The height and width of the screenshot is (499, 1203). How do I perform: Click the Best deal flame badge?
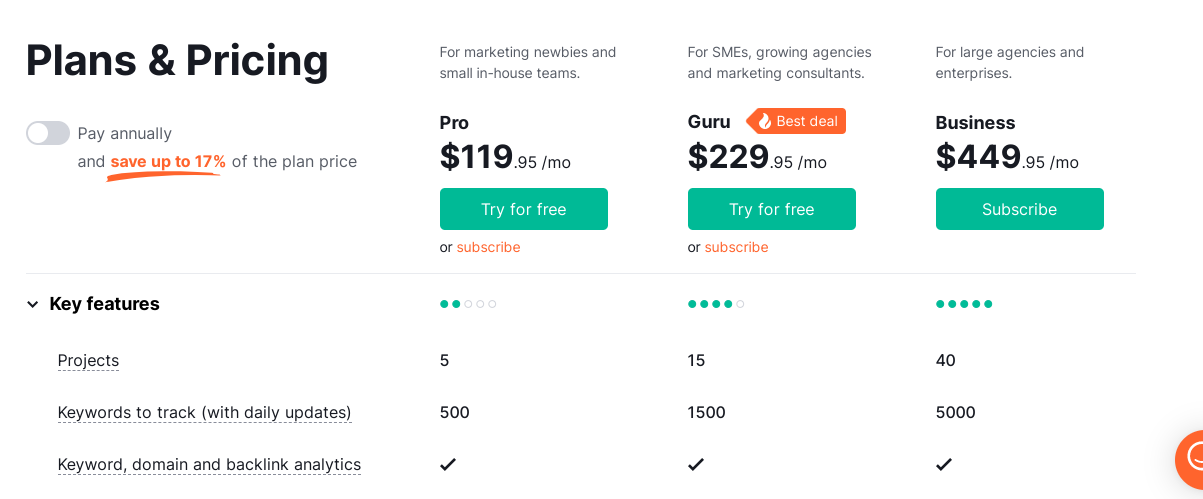797,121
